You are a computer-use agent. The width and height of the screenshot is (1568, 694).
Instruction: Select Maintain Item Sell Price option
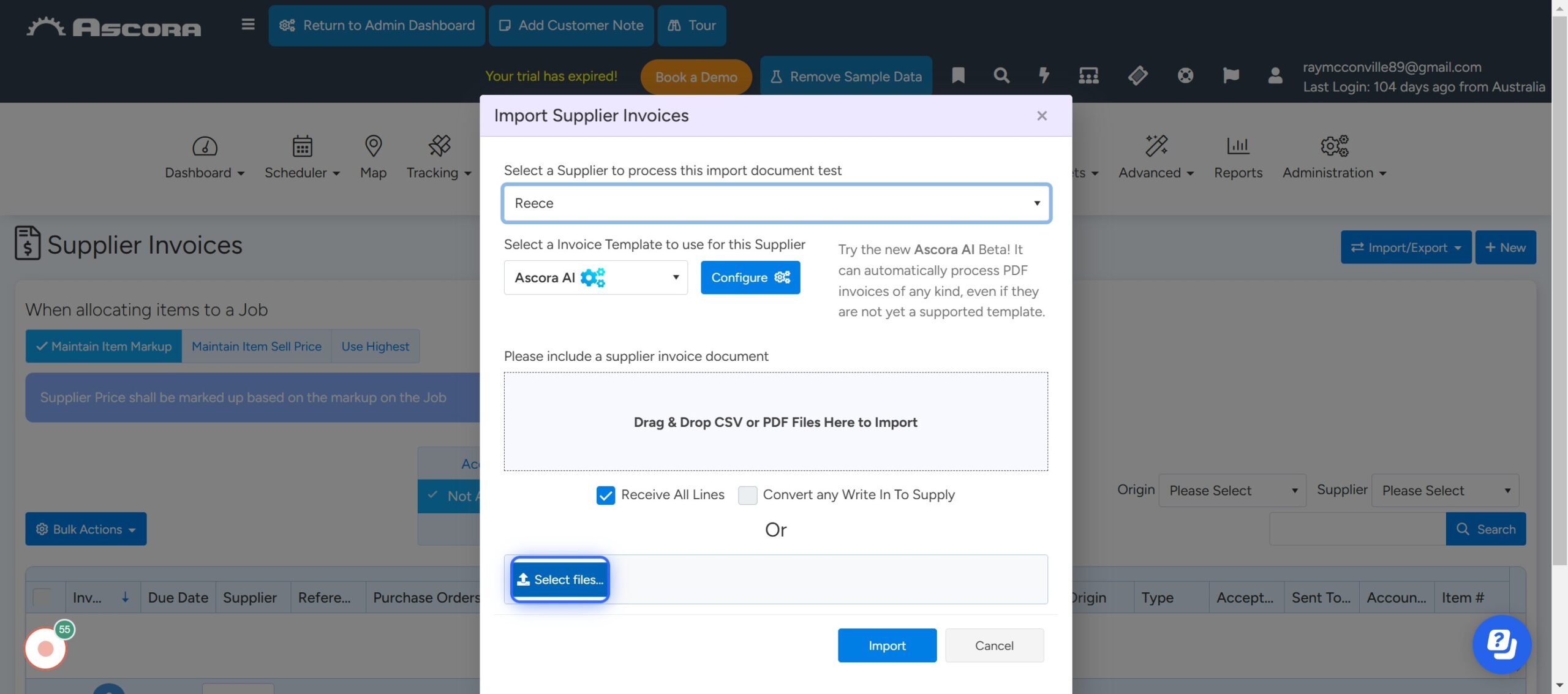[256, 346]
